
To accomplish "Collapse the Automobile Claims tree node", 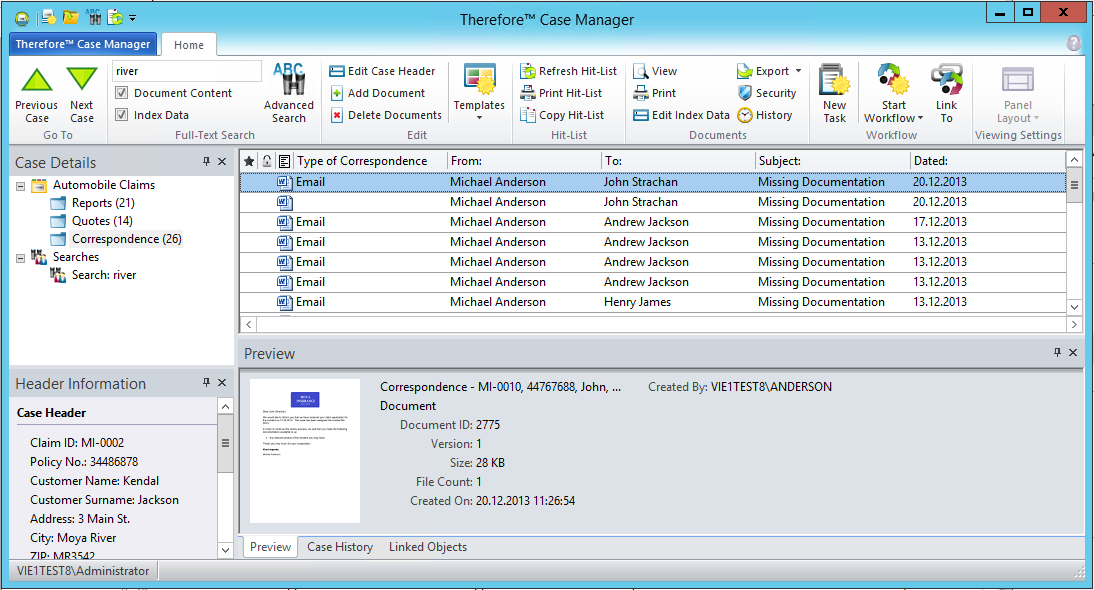I will click(x=21, y=185).
